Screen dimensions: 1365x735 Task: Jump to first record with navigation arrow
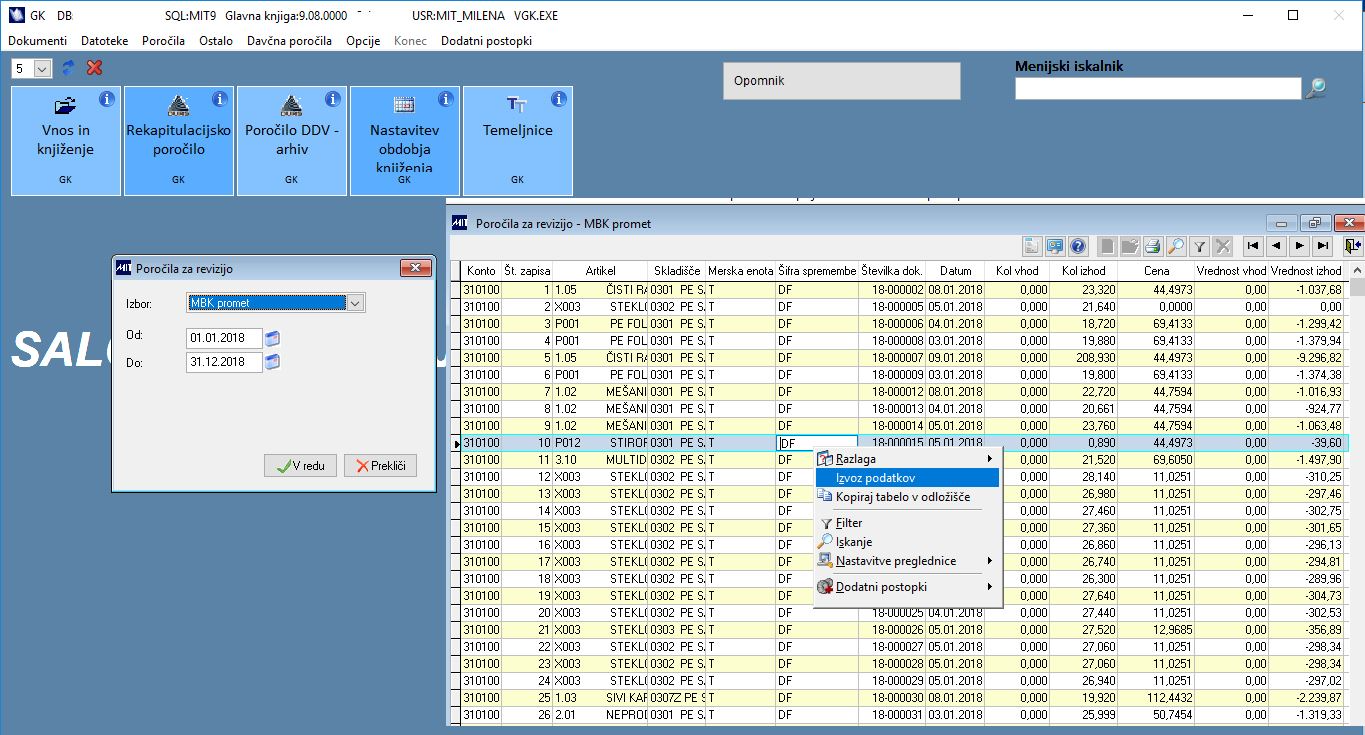[x=1251, y=246]
